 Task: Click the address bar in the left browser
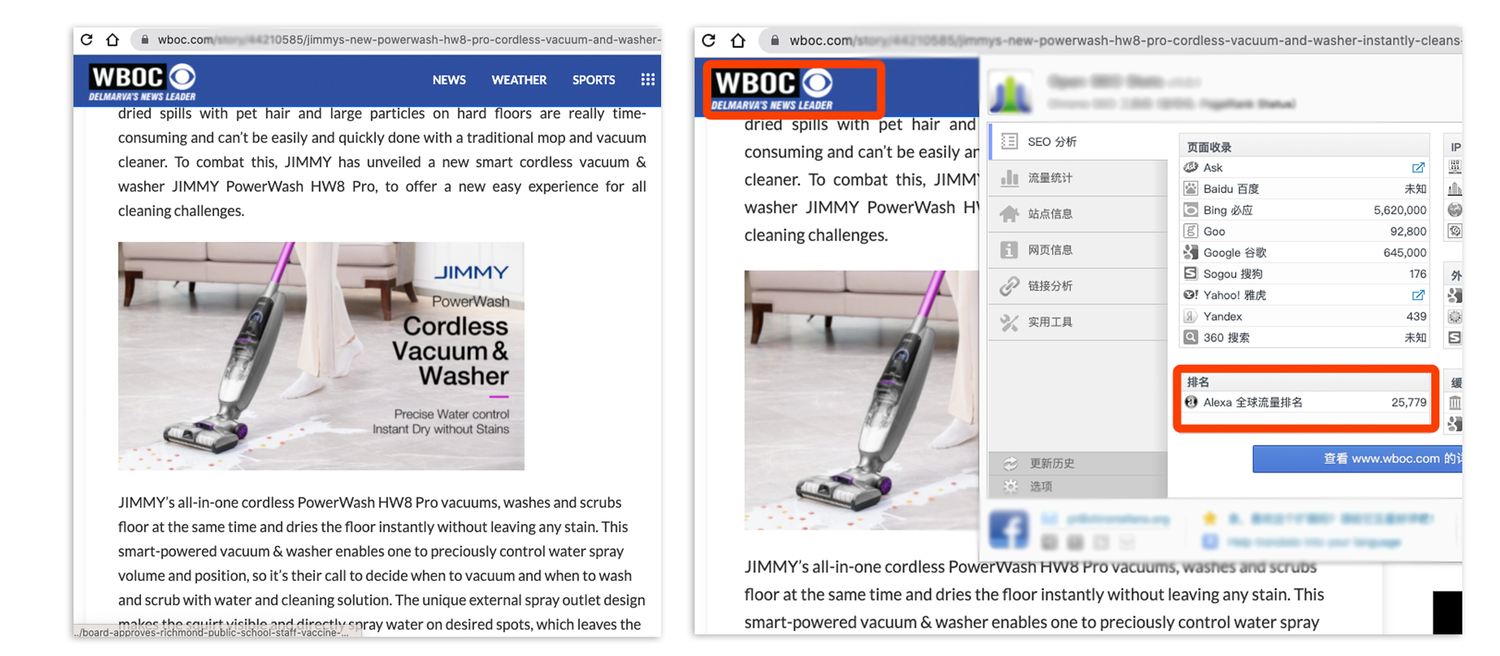(395, 40)
